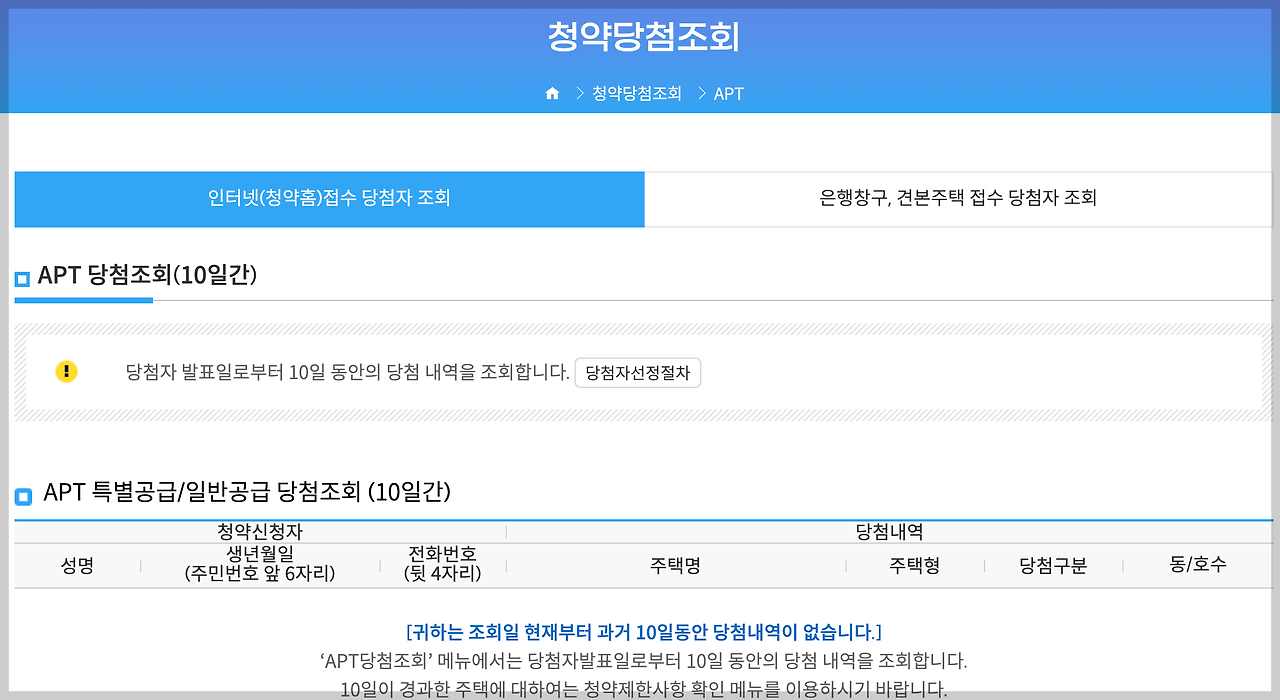Click the 동/호수 column header
The height and width of the screenshot is (700, 1280).
point(1200,565)
